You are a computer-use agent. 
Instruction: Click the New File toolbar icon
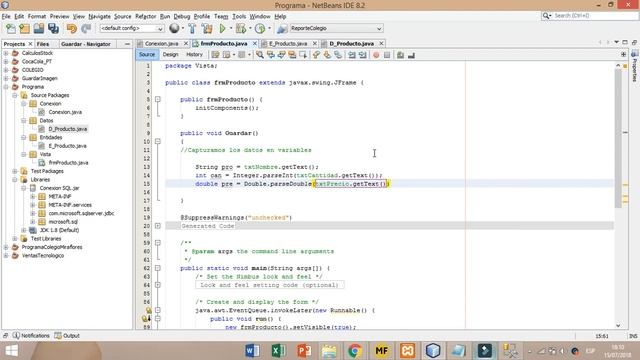pyautogui.click(x=11, y=29)
